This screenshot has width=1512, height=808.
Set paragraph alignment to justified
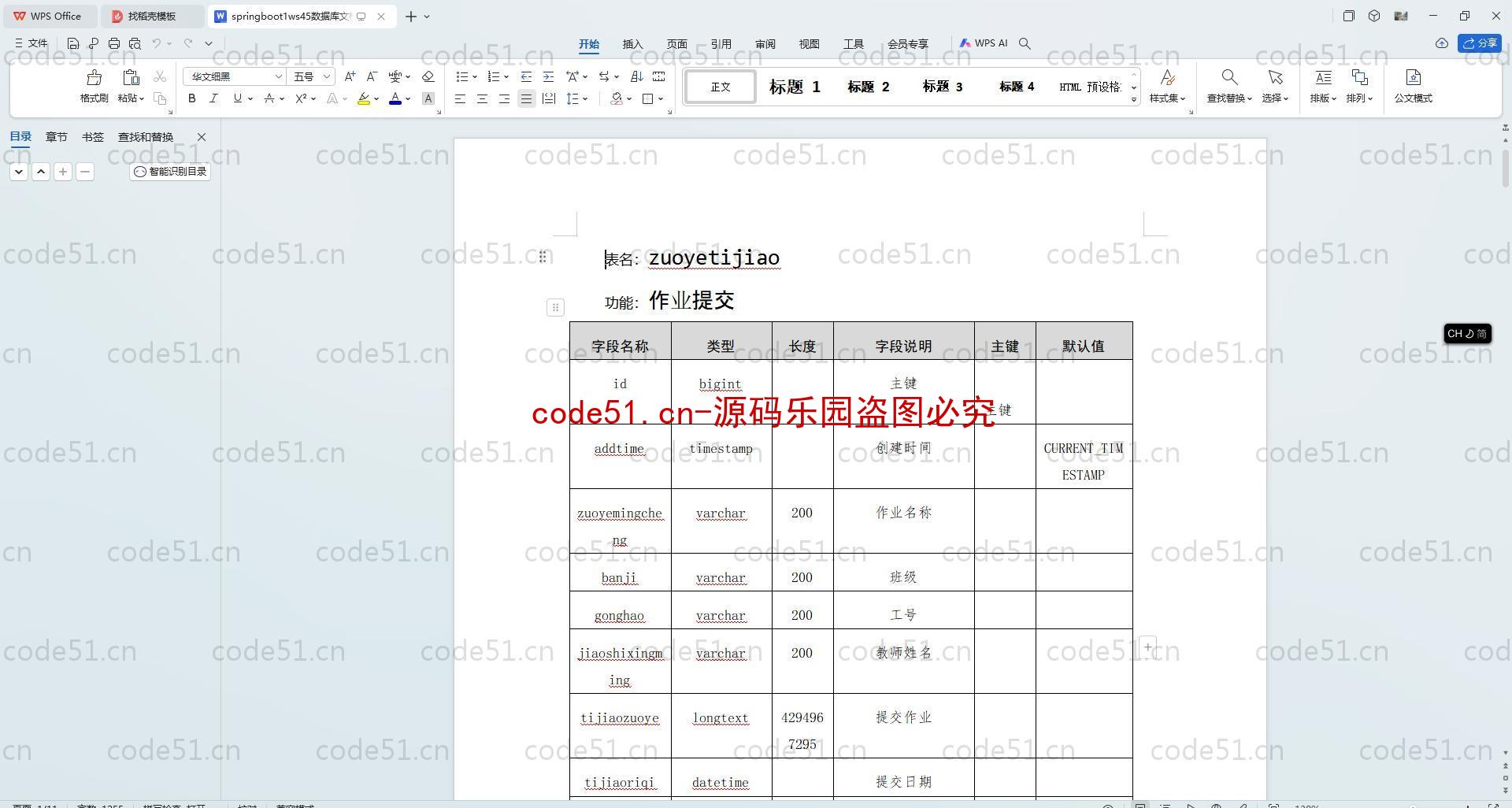[x=526, y=98]
